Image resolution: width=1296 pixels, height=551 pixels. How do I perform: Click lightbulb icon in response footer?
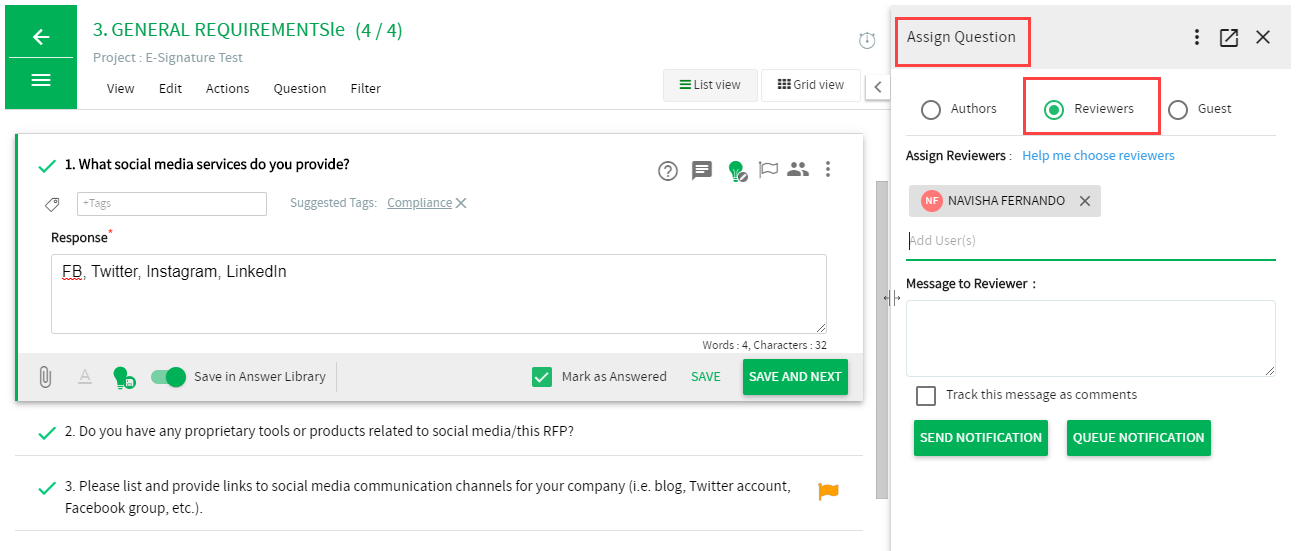pos(123,378)
